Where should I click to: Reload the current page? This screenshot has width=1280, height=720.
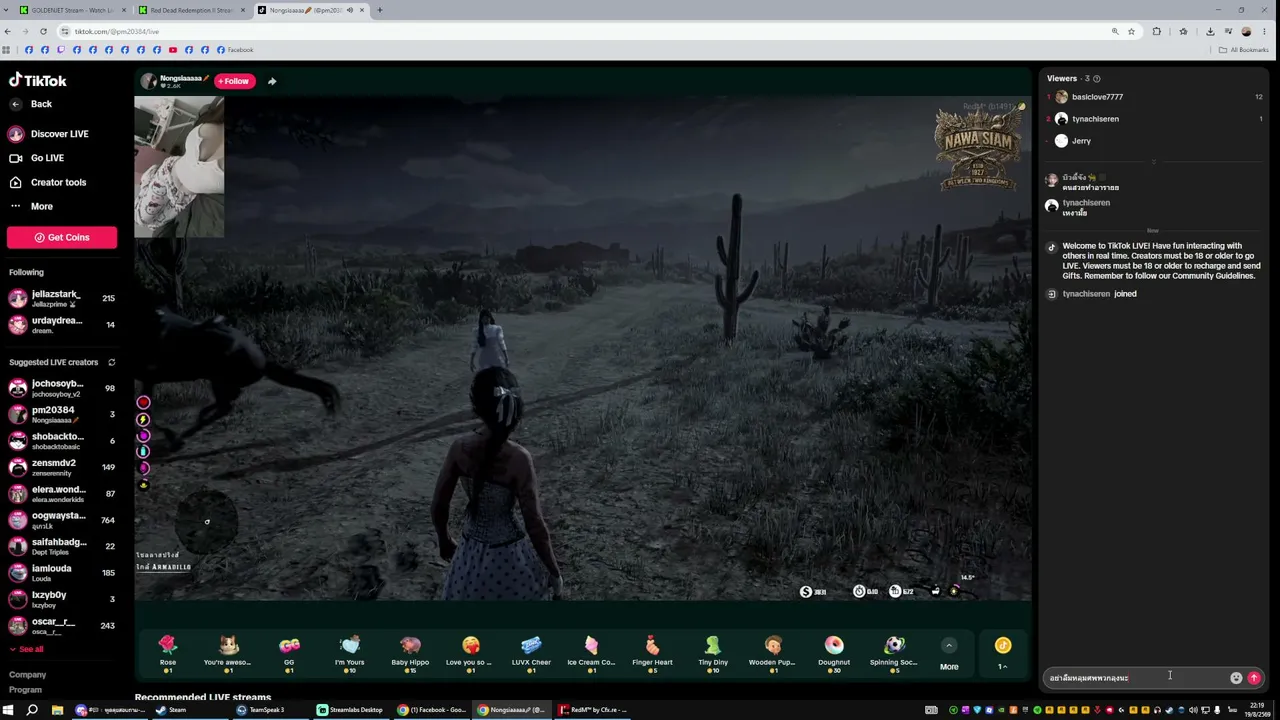[43, 31]
